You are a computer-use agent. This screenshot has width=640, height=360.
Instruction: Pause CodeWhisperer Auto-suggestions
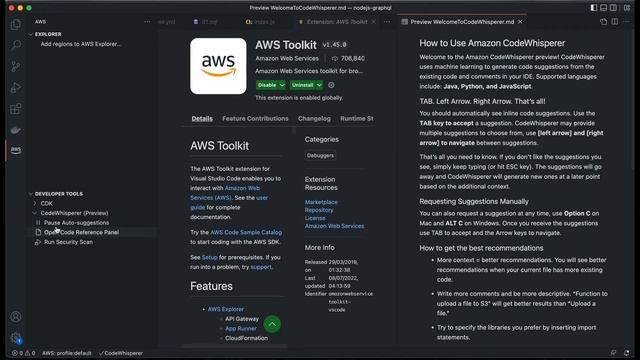[x=76, y=222]
